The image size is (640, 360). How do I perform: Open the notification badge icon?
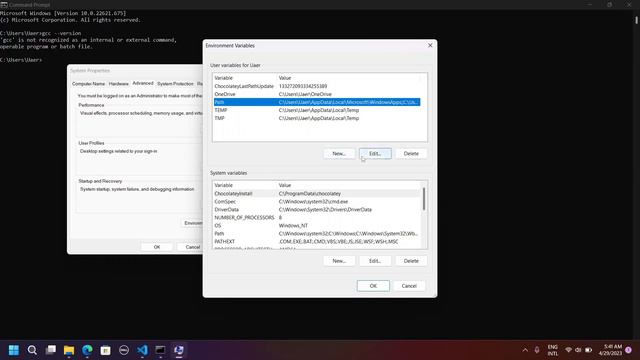click(629, 350)
